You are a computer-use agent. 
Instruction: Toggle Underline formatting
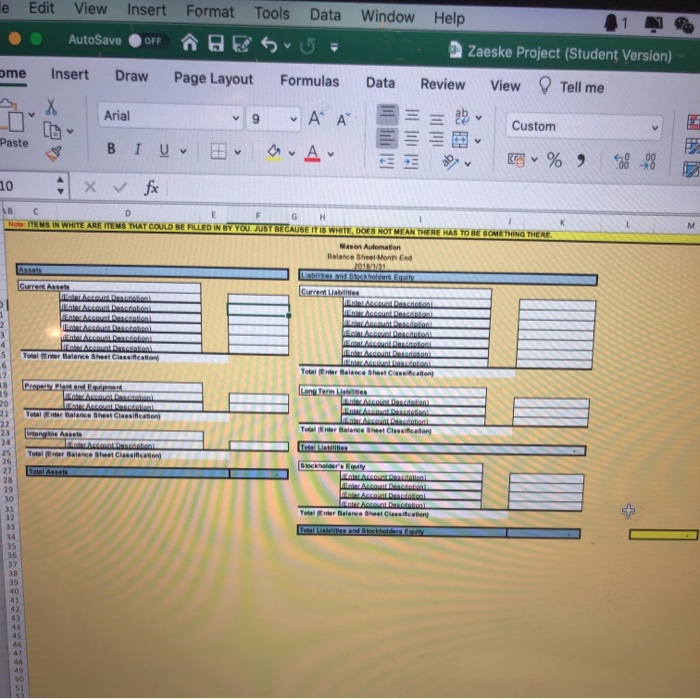click(x=164, y=150)
